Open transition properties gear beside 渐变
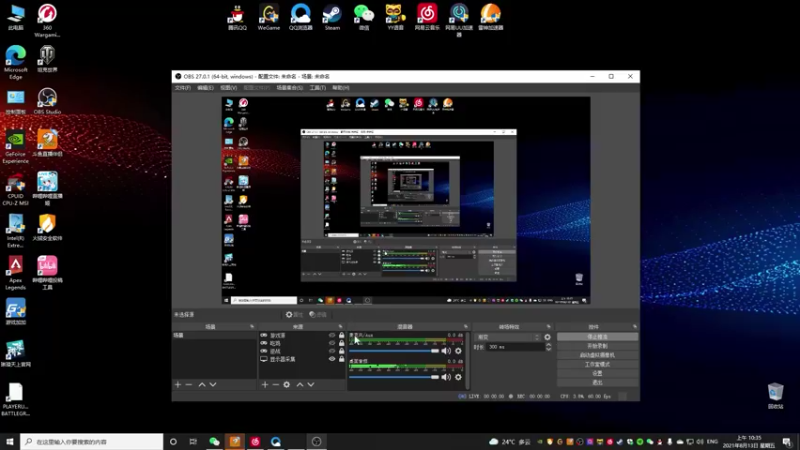Viewport: 800px width, 450px height. coord(547,337)
